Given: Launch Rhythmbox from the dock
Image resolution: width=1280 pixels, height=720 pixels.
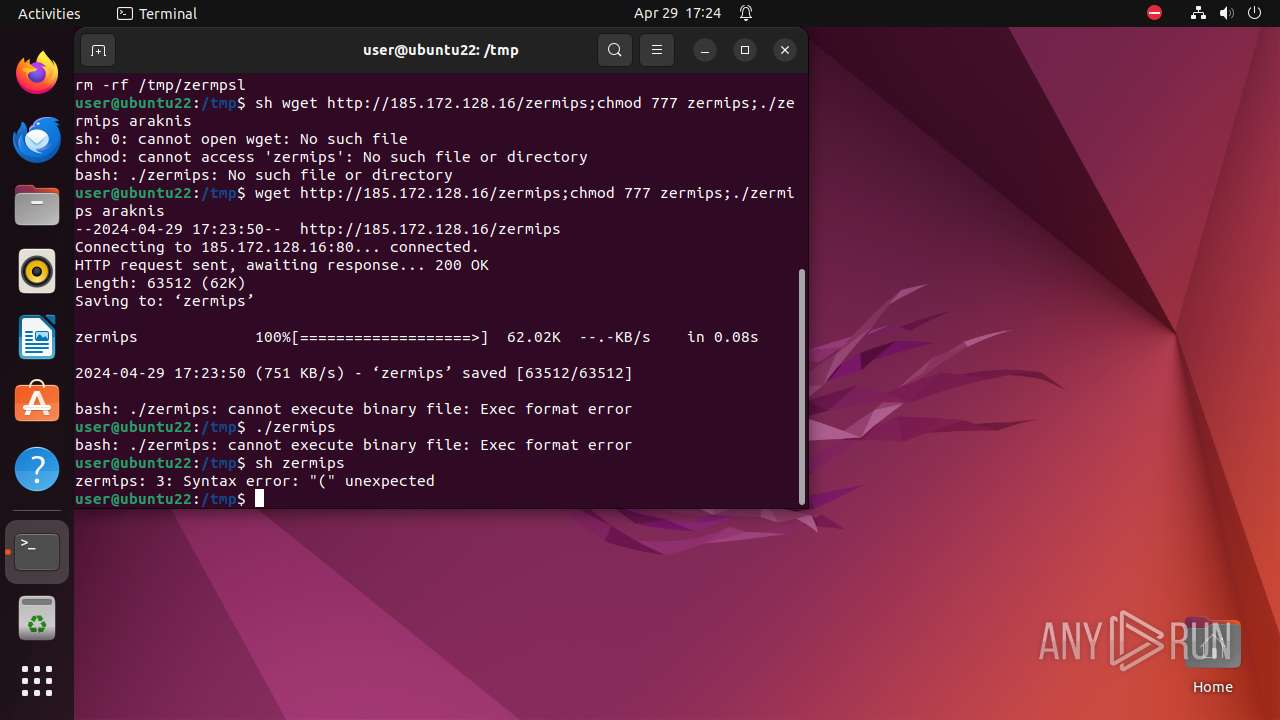Looking at the screenshot, I should 37,271.
